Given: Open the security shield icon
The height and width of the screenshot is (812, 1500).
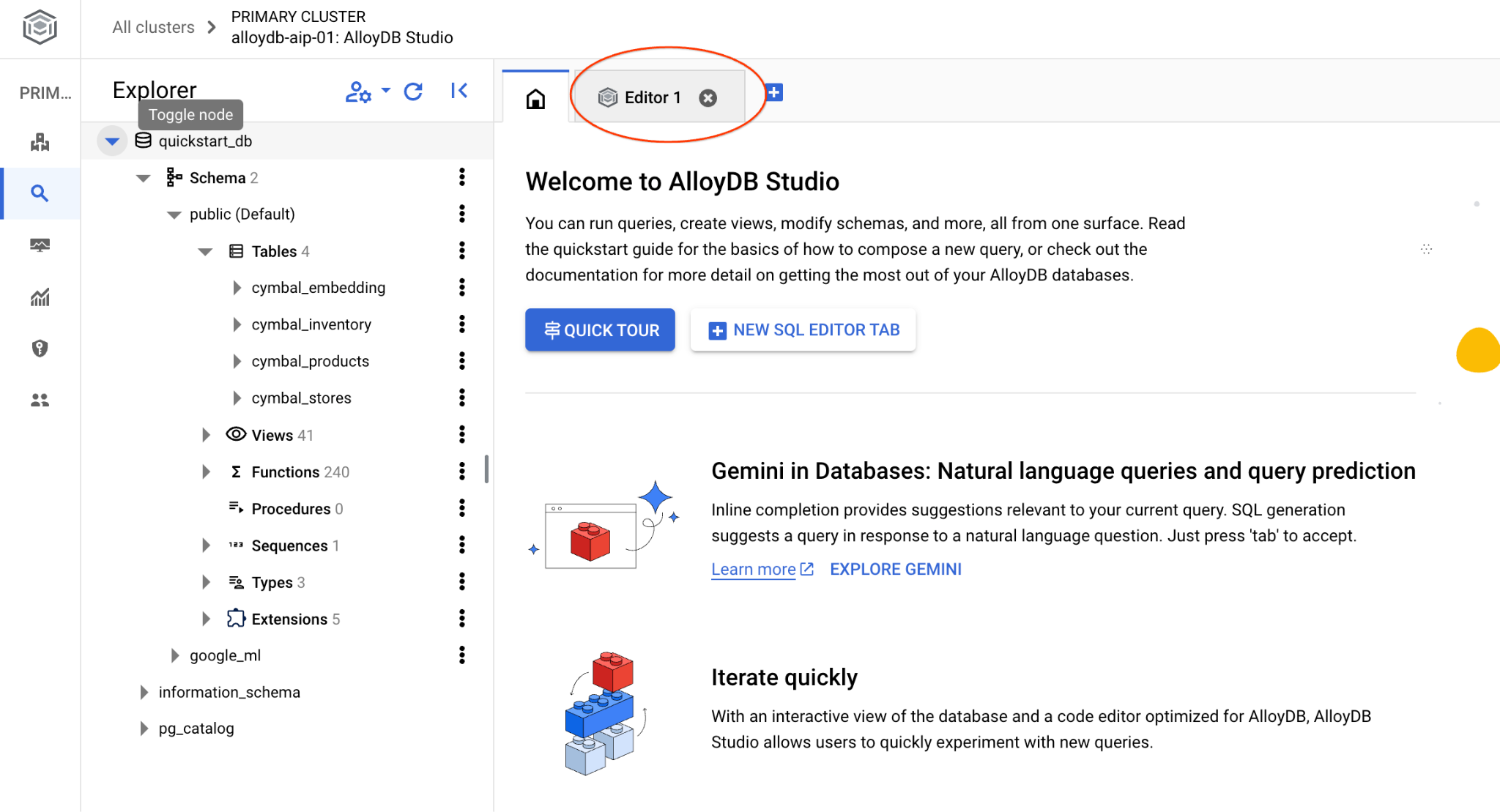Looking at the screenshot, I should click(40, 349).
